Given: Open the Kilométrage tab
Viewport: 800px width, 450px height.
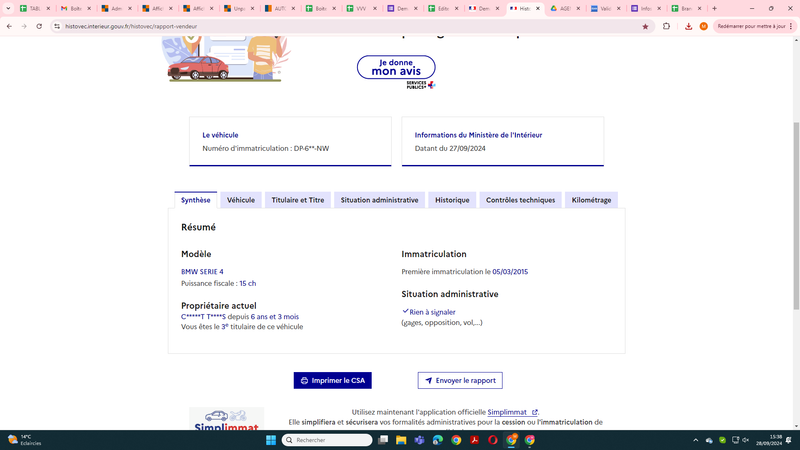Looking at the screenshot, I should coord(591,200).
